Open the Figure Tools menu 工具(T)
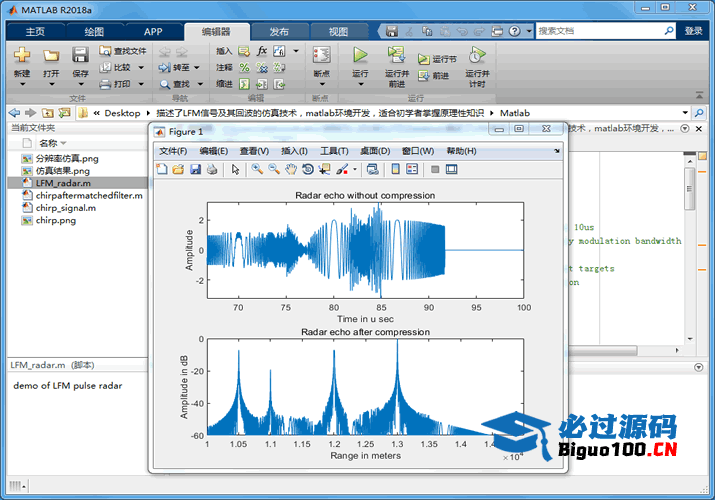The width and height of the screenshot is (715, 500). coord(334,151)
